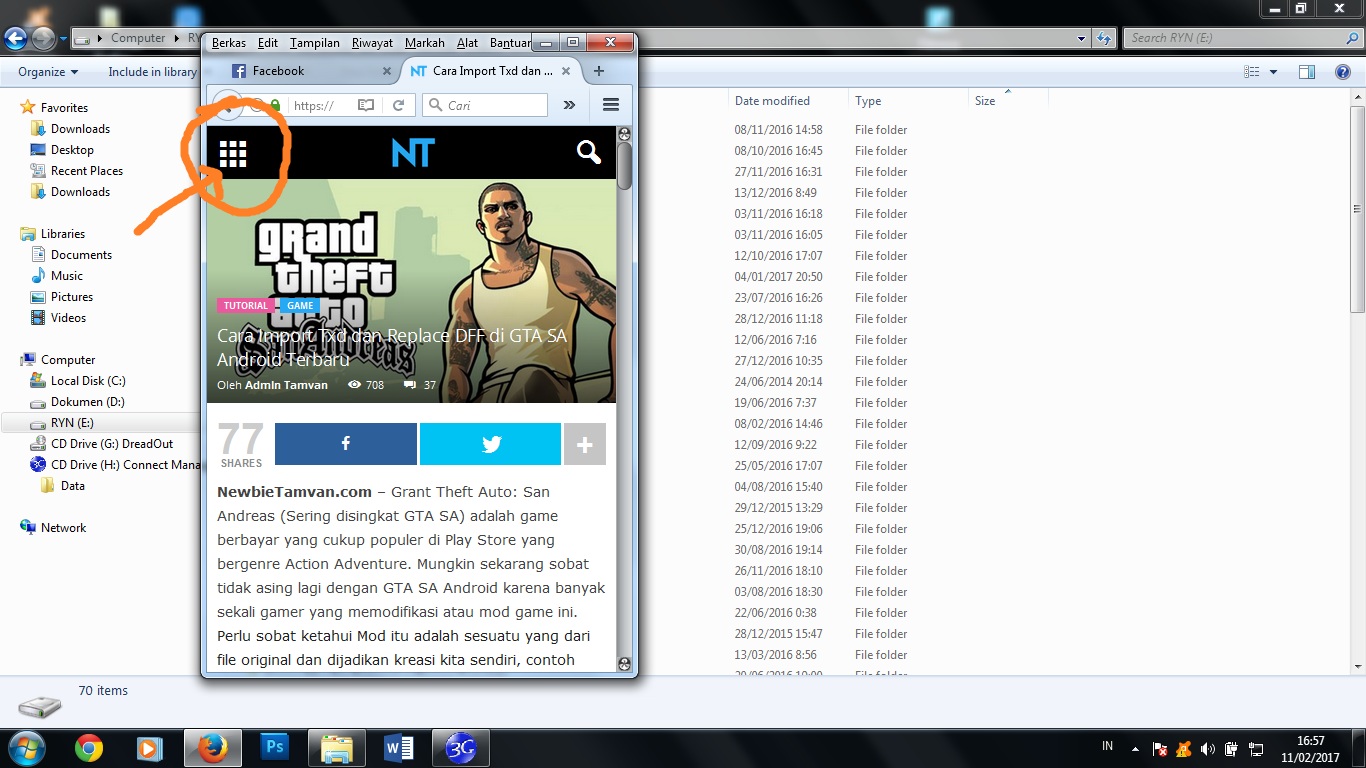Open Explorer recent pages dropdown arrow
Image resolution: width=1366 pixels, height=768 pixels.
63,39
